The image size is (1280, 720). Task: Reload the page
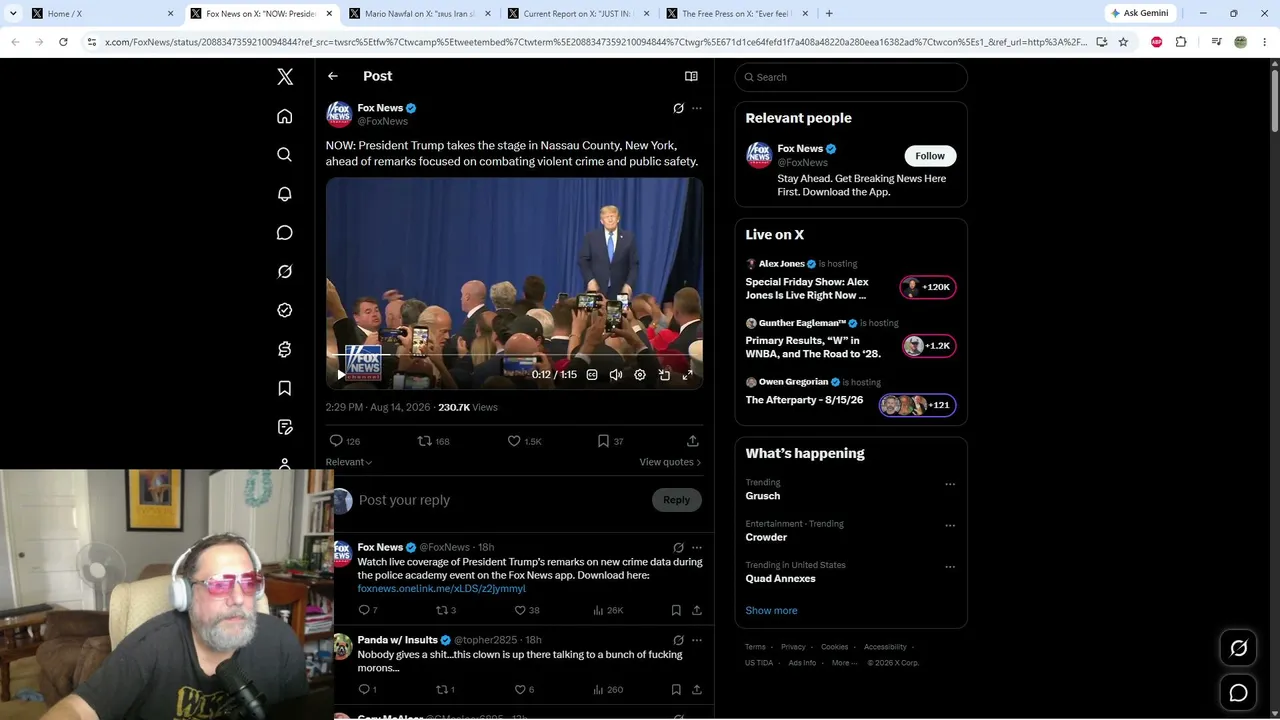(63, 42)
